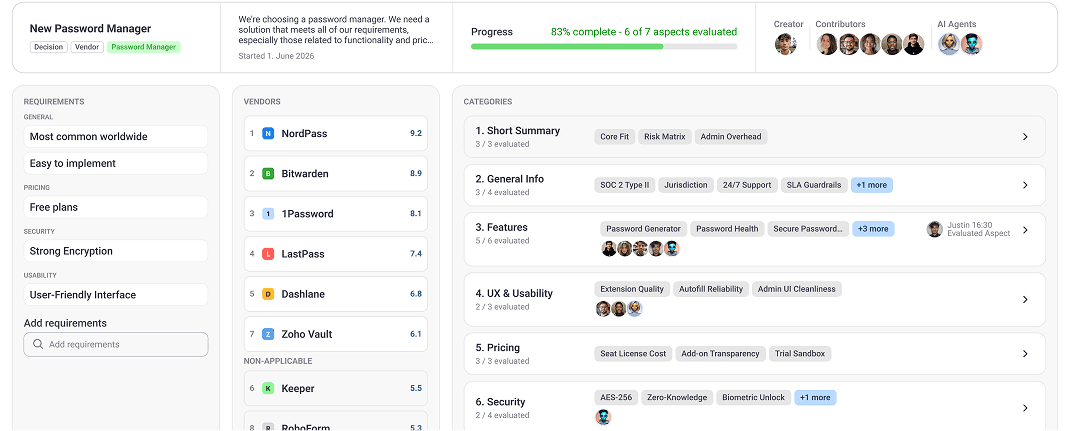Image resolution: width=1070 pixels, height=431 pixels.
Task: Click the Vendor tag
Action: tap(87, 47)
